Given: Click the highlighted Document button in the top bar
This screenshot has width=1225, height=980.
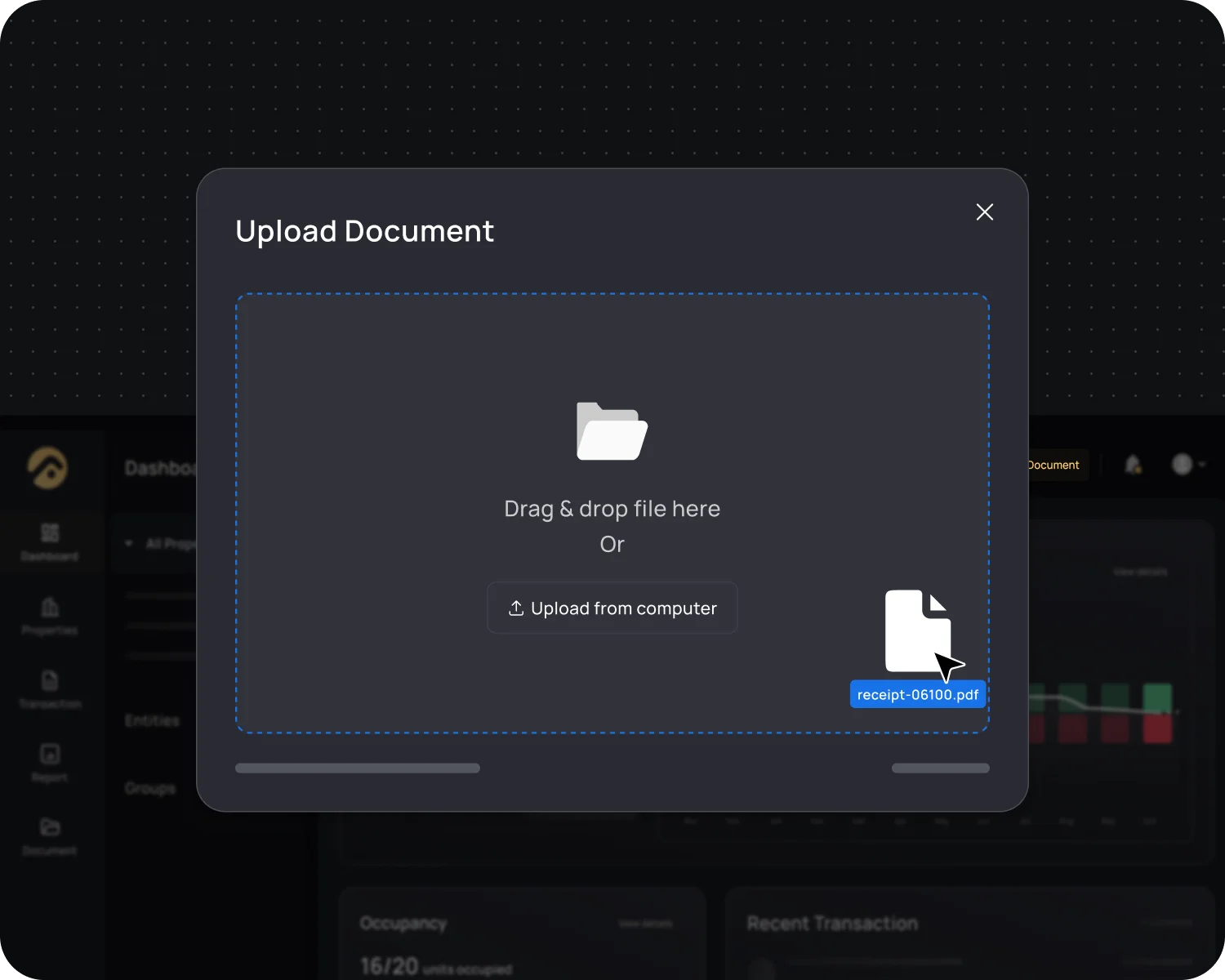Looking at the screenshot, I should coord(1053,465).
